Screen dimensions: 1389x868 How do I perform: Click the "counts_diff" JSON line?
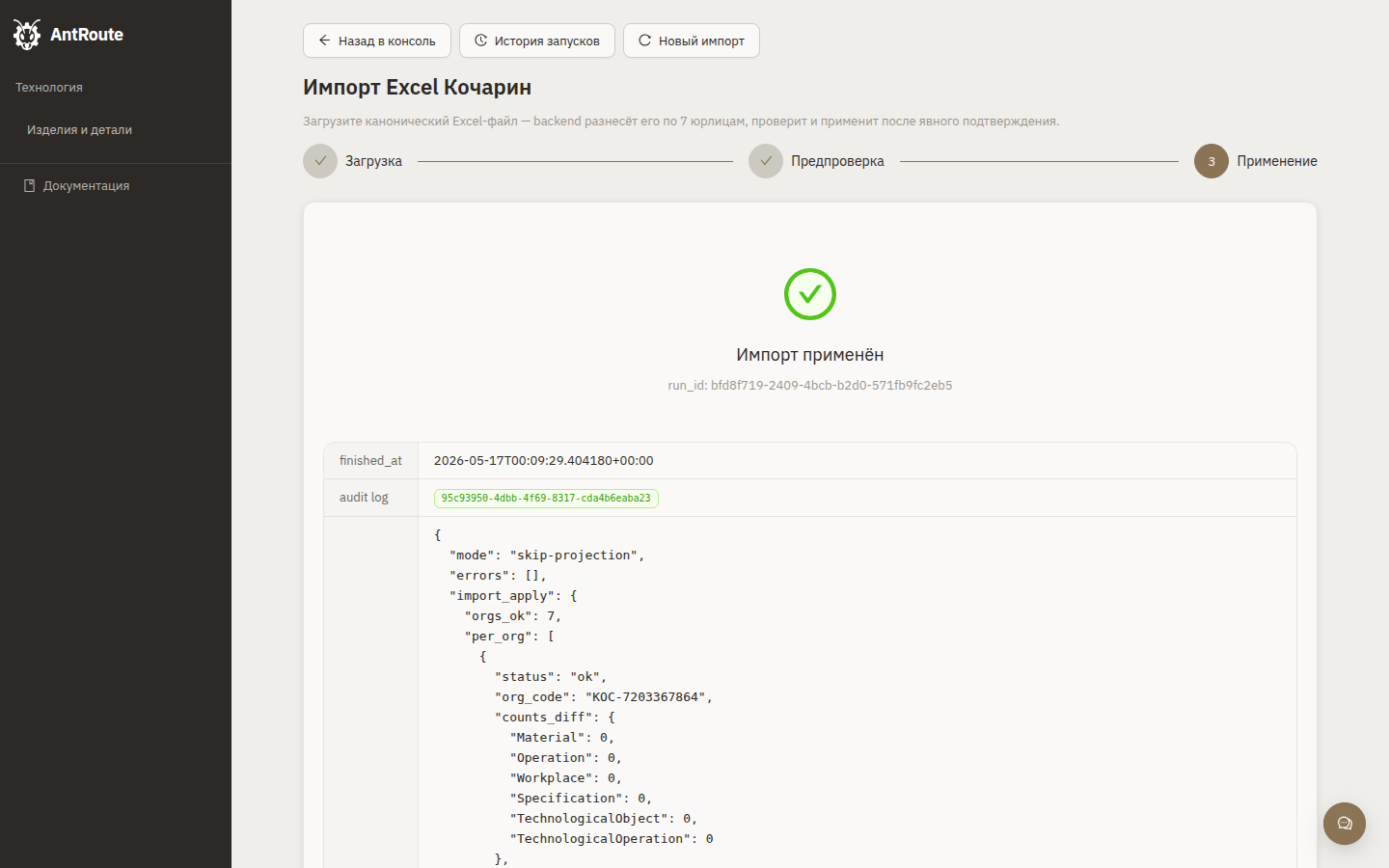(x=555, y=718)
